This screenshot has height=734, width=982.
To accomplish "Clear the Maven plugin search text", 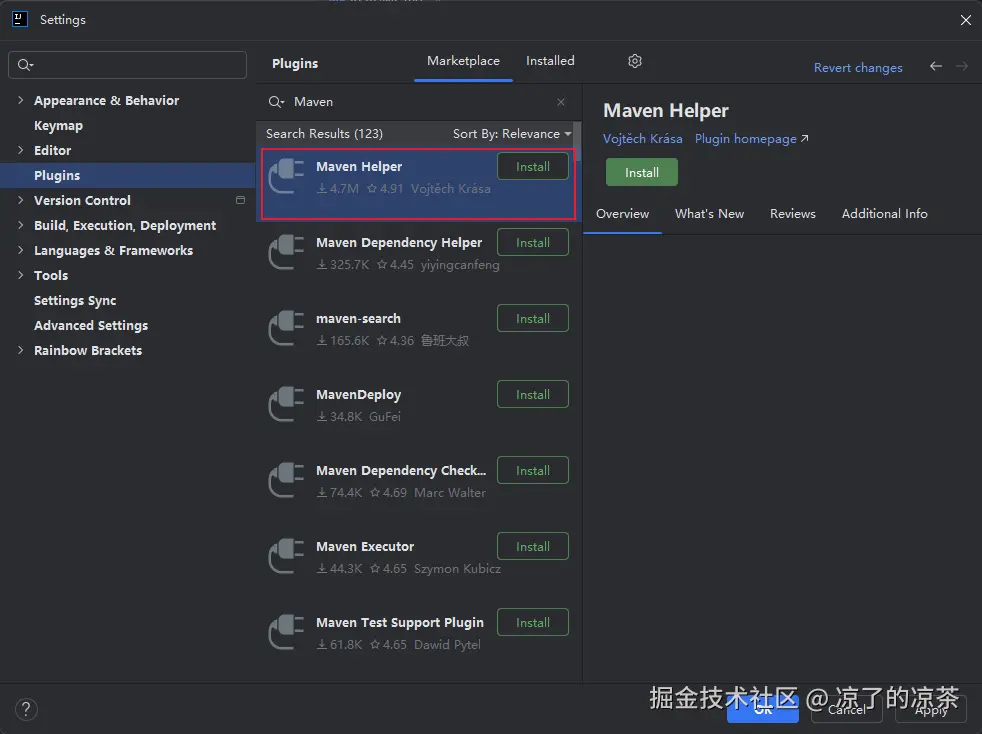I will coord(561,101).
